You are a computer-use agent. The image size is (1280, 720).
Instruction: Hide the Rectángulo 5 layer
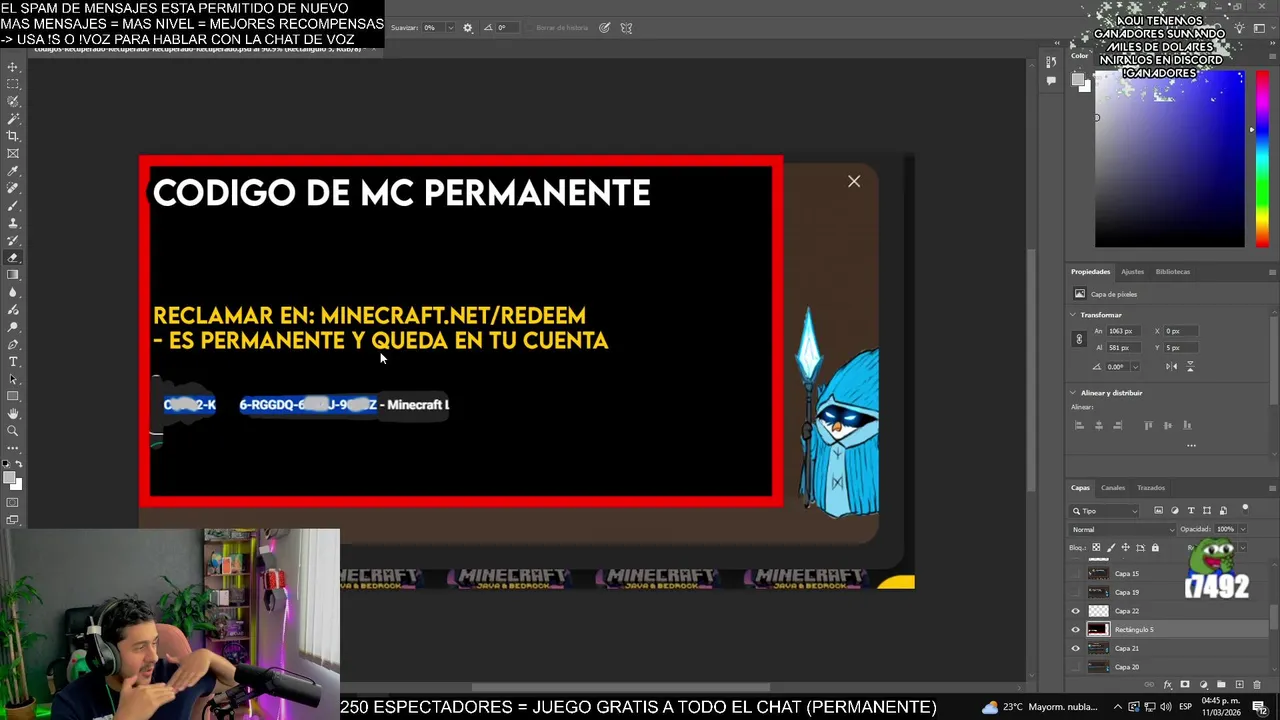click(x=1075, y=629)
